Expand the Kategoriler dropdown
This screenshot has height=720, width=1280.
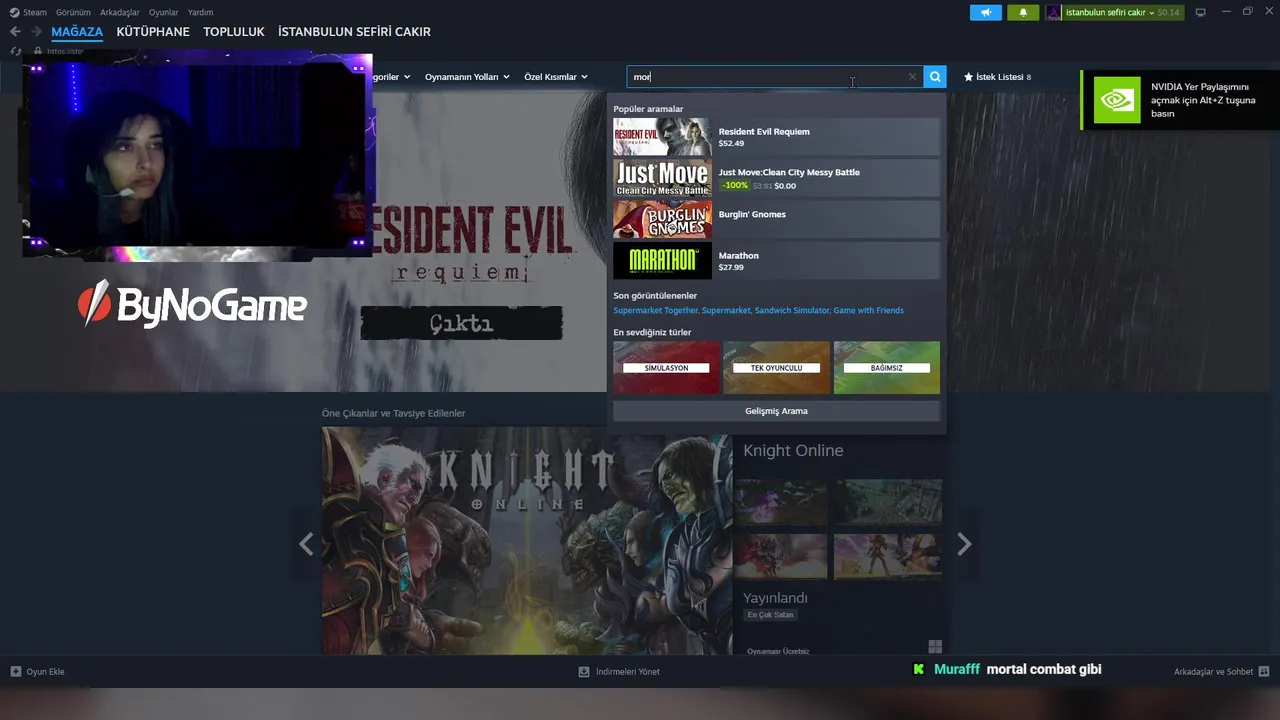(390, 77)
